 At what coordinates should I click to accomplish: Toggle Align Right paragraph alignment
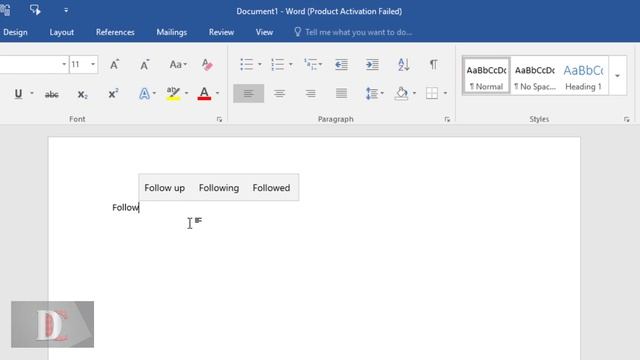click(x=310, y=93)
